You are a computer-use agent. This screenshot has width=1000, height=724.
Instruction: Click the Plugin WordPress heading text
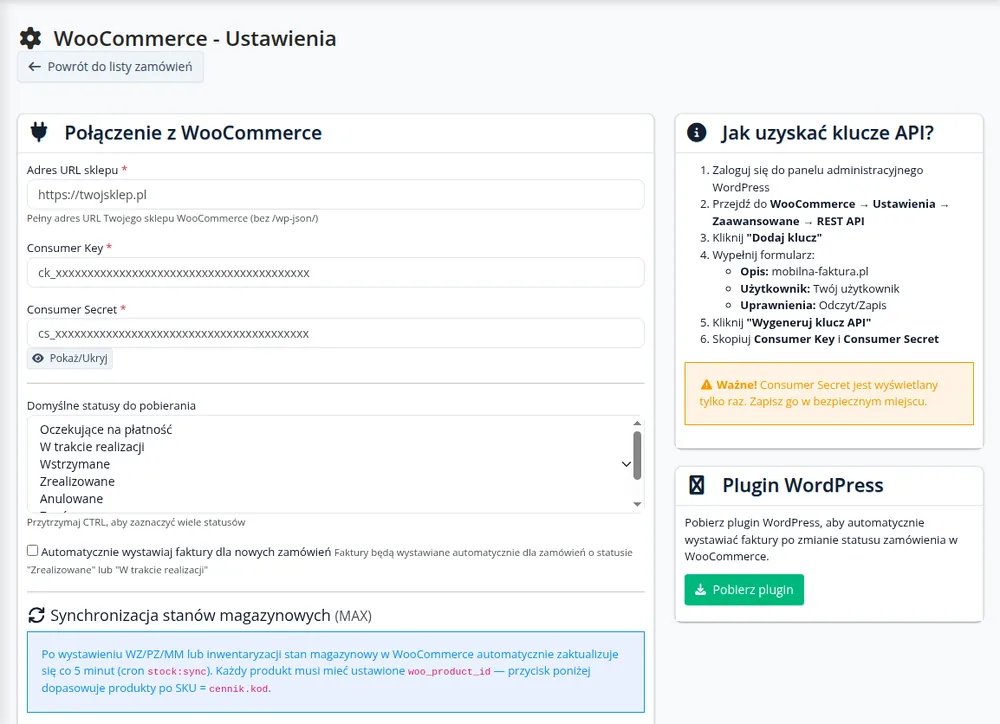(802, 485)
